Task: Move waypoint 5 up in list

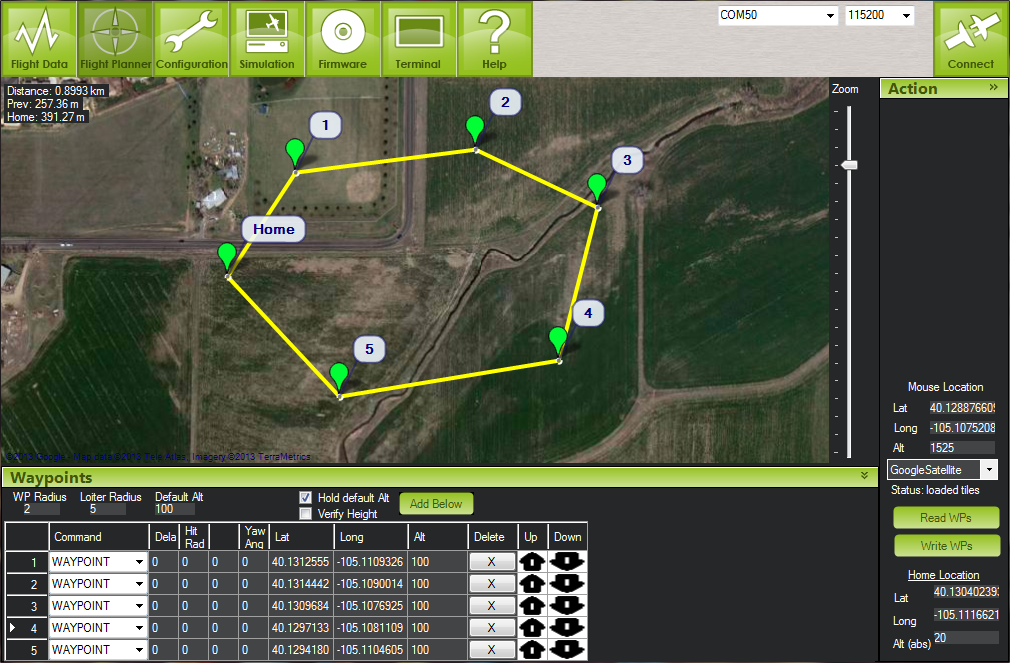Action: point(531,649)
